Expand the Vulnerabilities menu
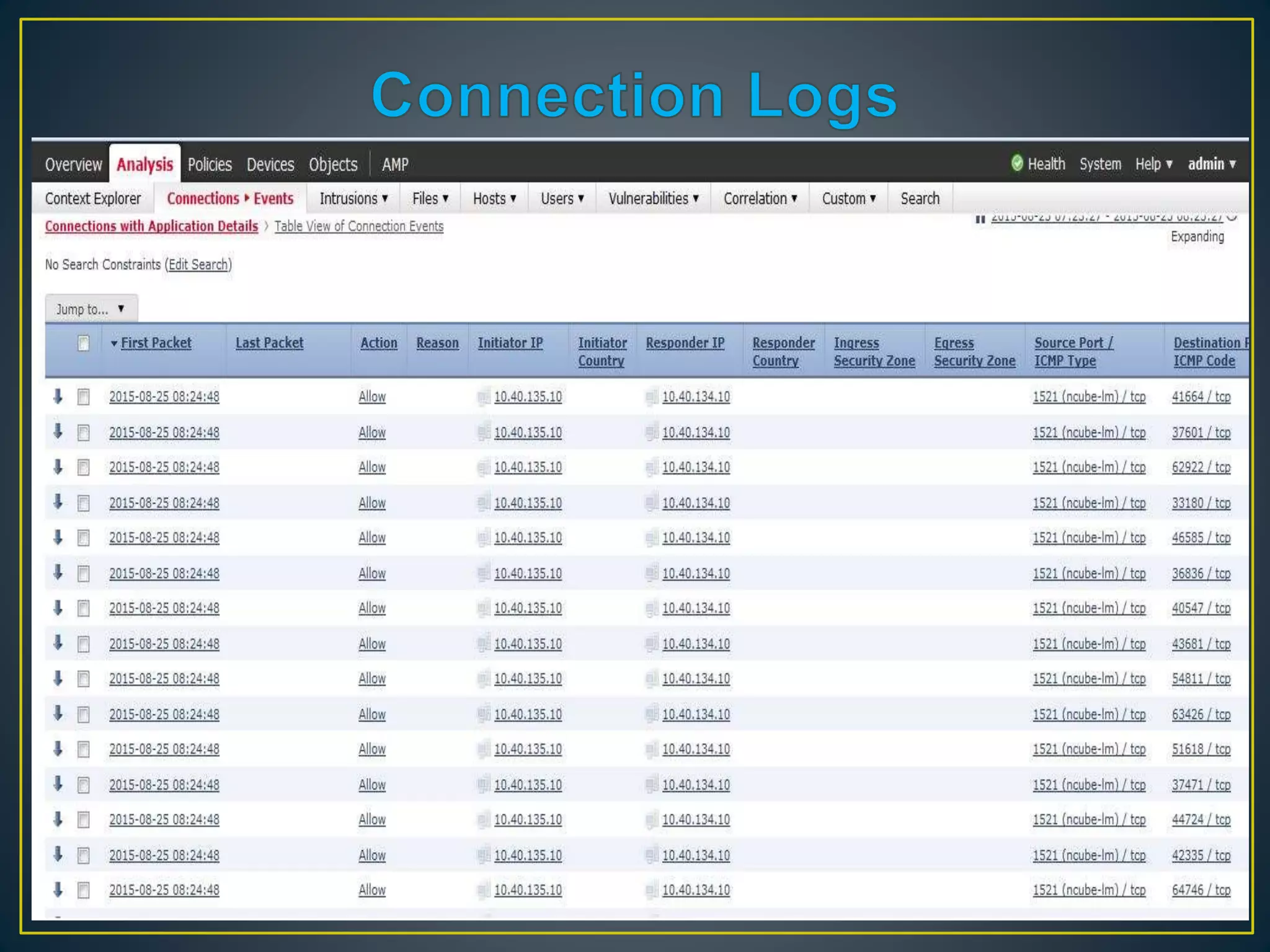This screenshot has width=1270, height=952. pos(654,198)
